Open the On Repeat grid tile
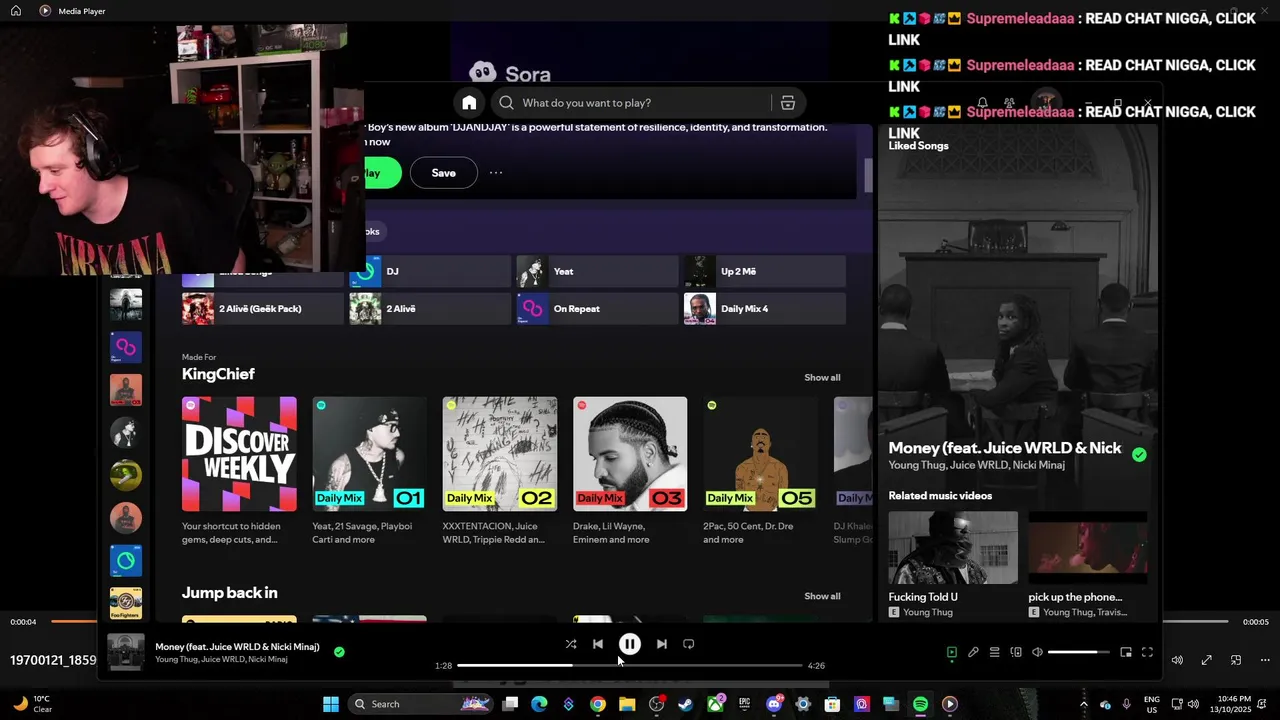This screenshot has width=1280, height=720. pos(597,309)
